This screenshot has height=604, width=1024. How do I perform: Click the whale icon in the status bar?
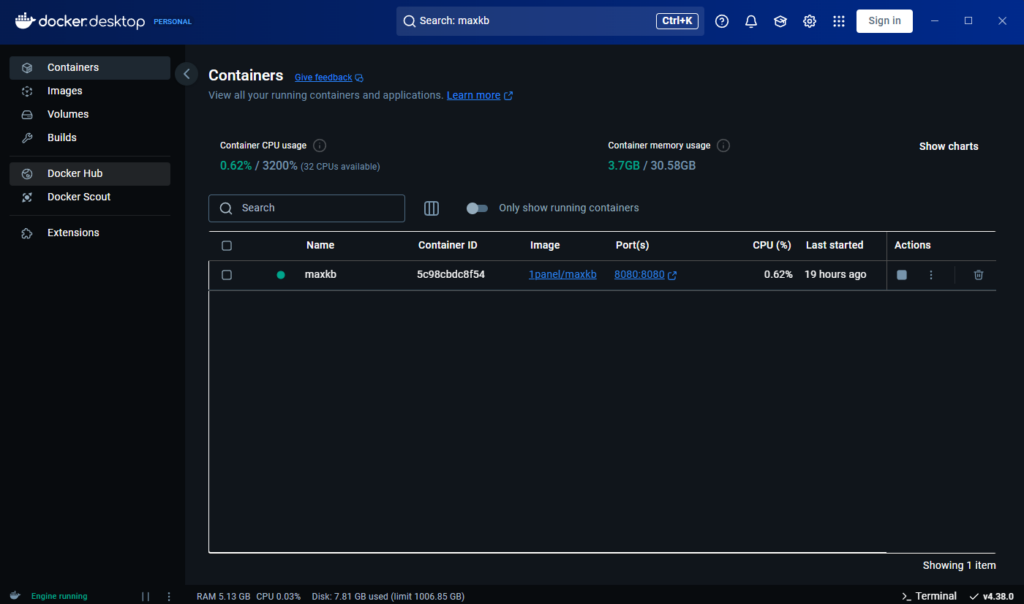(x=15, y=596)
